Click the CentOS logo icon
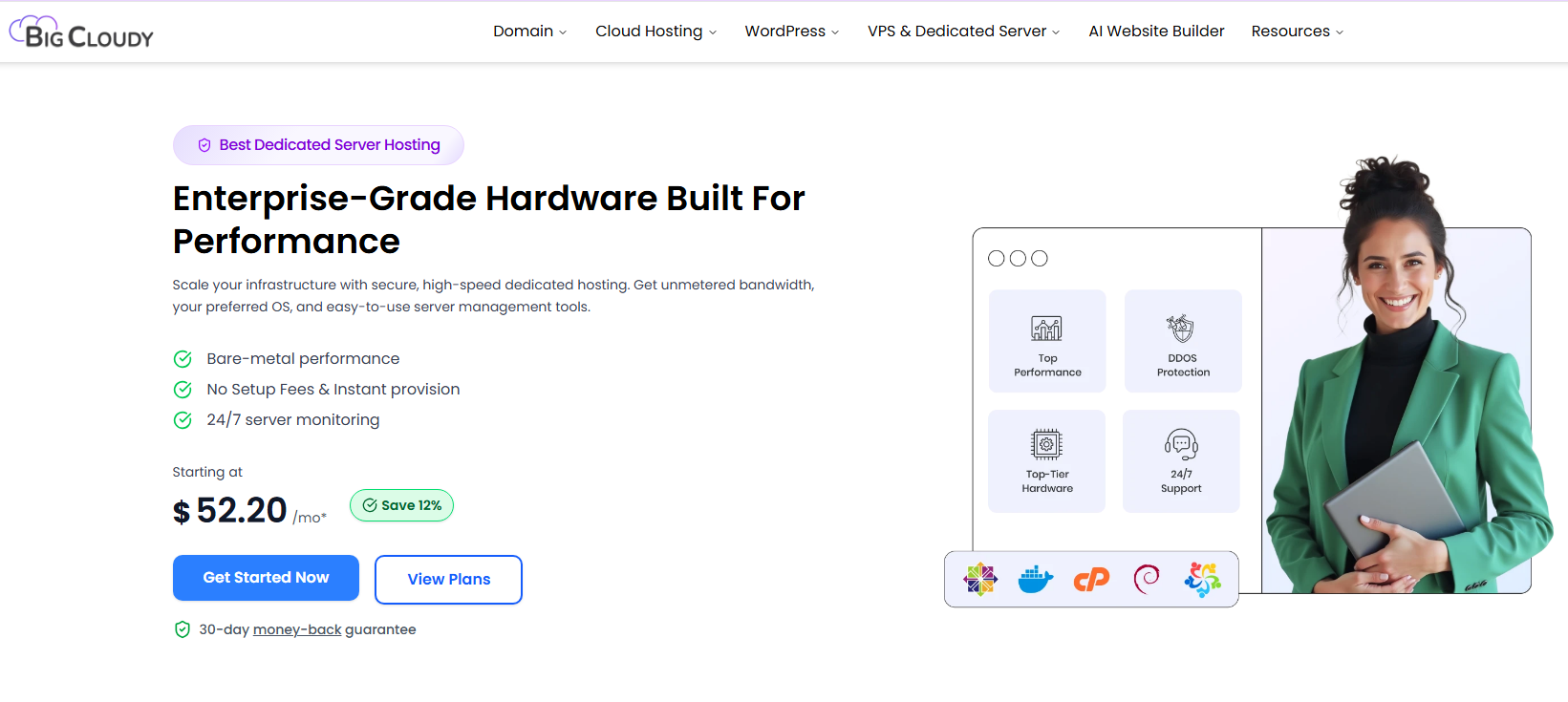Image resolution: width=1568 pixels, height=702 pixels. (980, 579)
